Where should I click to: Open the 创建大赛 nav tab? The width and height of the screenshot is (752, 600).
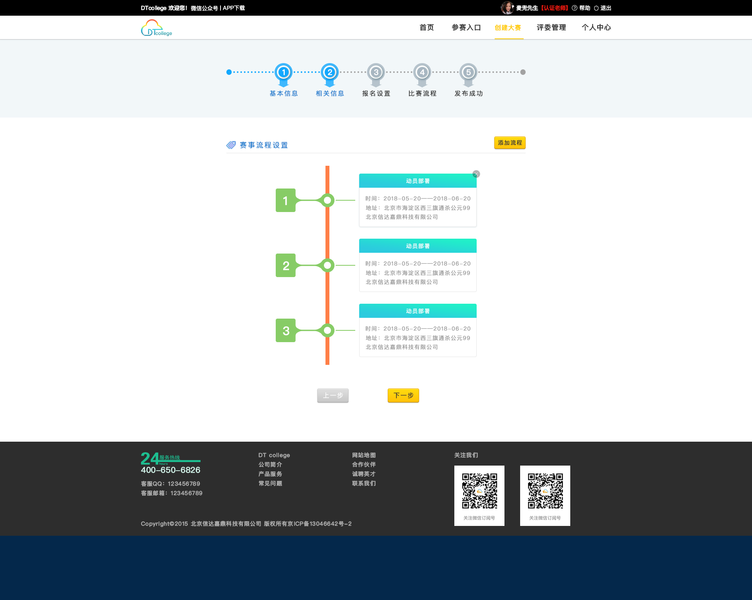point(508,28)
